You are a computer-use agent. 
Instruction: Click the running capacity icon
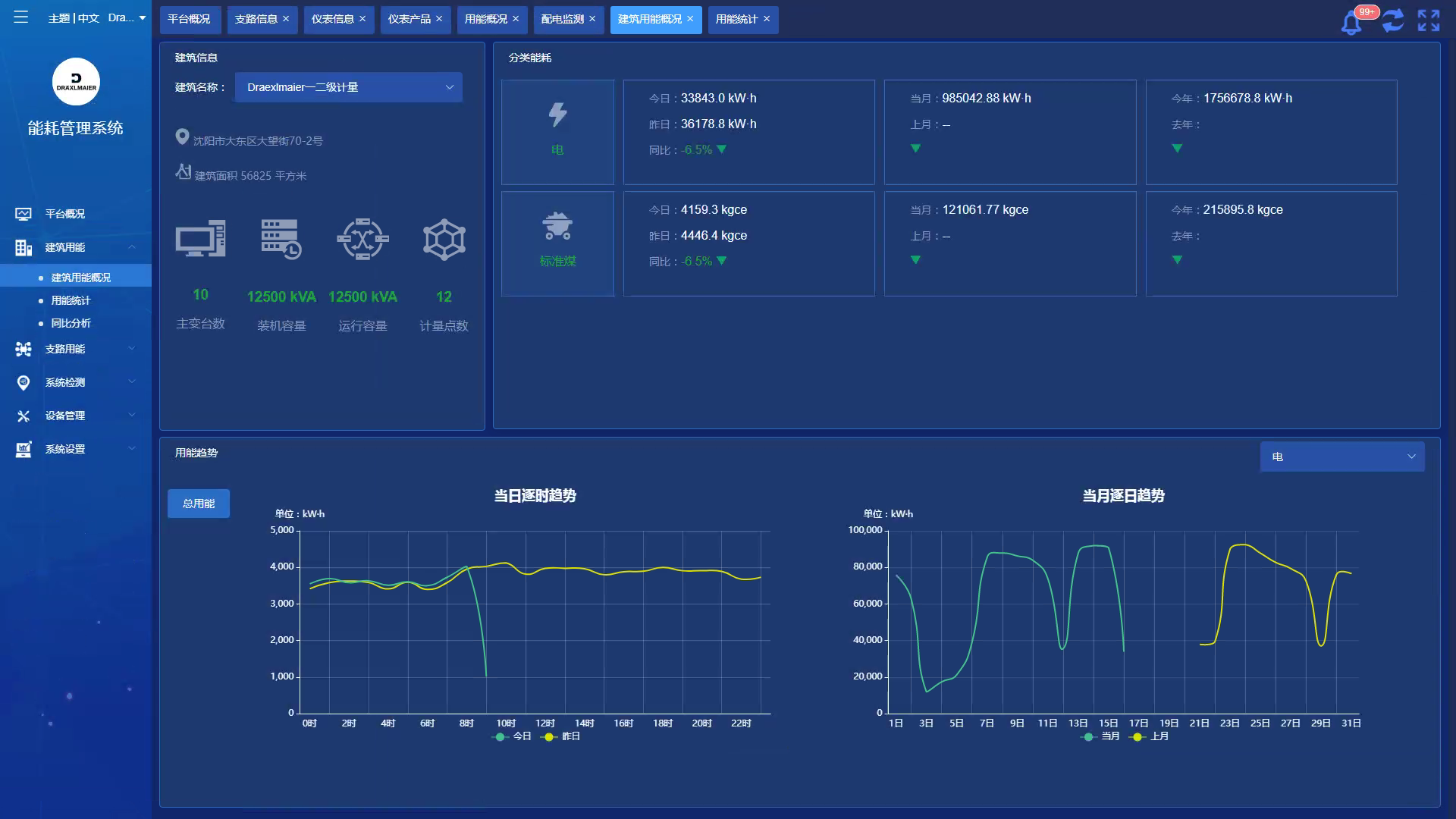362,240
